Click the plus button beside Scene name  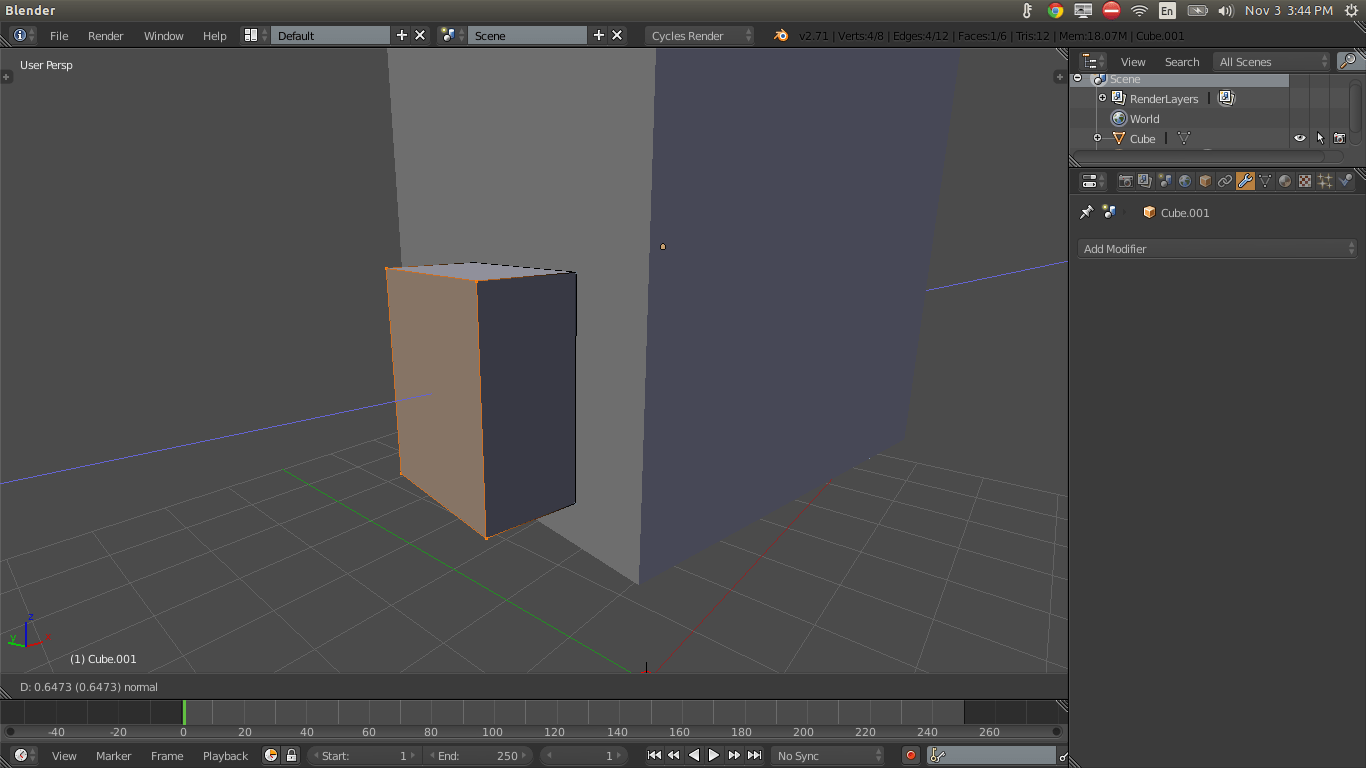597,34
